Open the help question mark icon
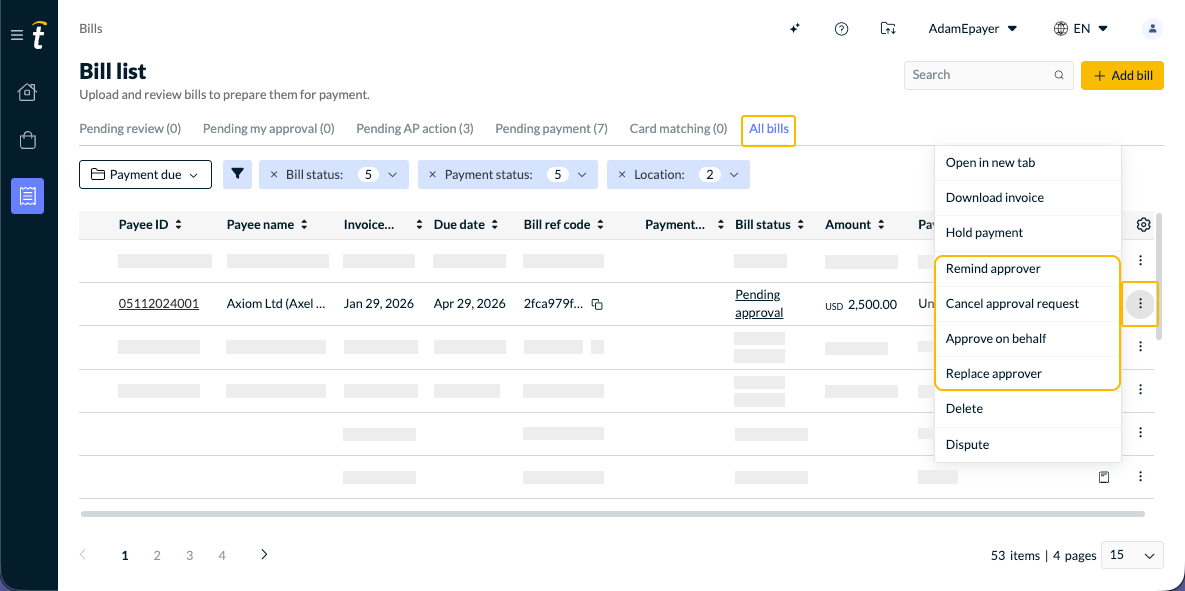This screenshot has height=591, width=1185. click(841, 29)
